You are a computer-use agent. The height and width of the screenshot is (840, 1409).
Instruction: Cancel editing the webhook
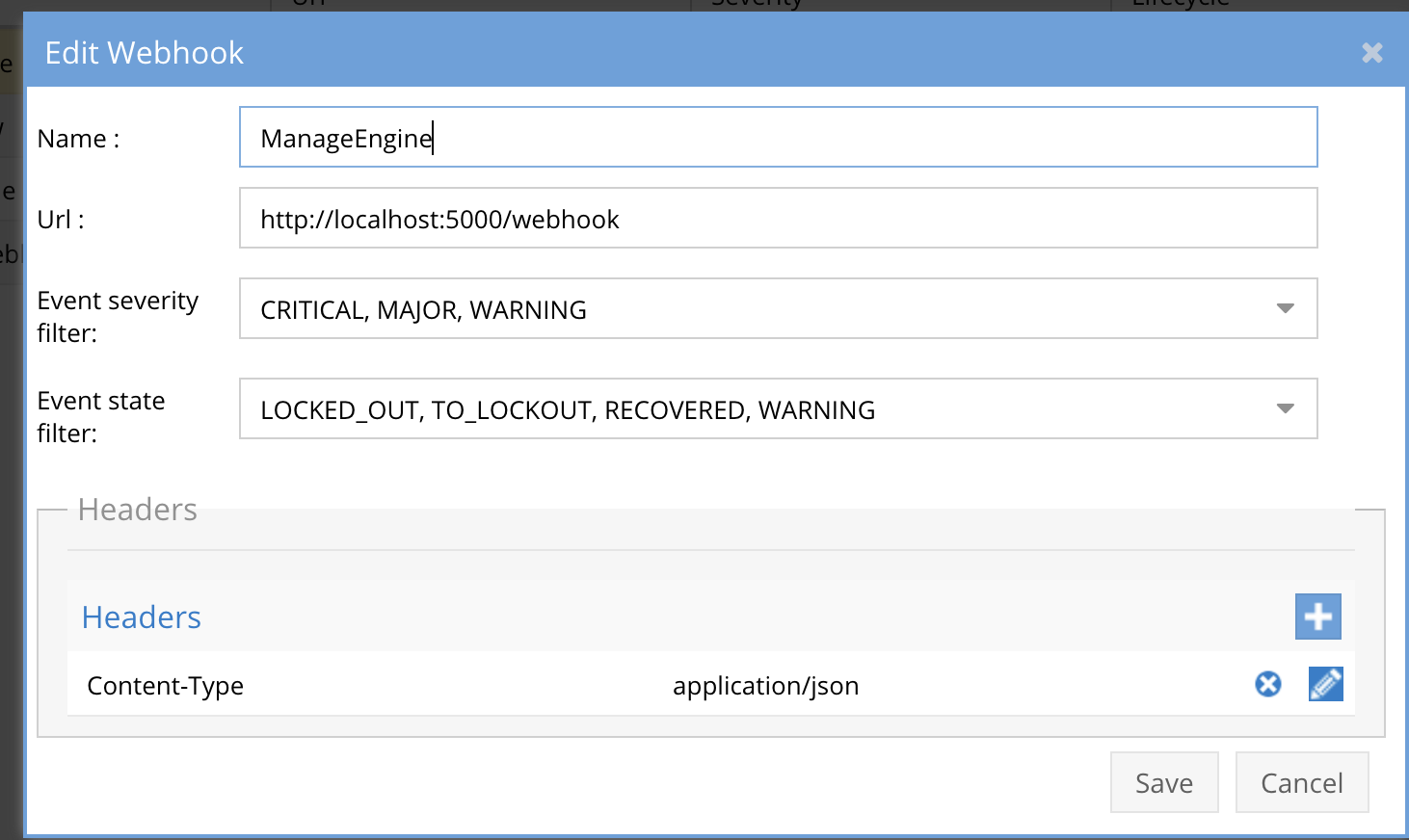1301,782
